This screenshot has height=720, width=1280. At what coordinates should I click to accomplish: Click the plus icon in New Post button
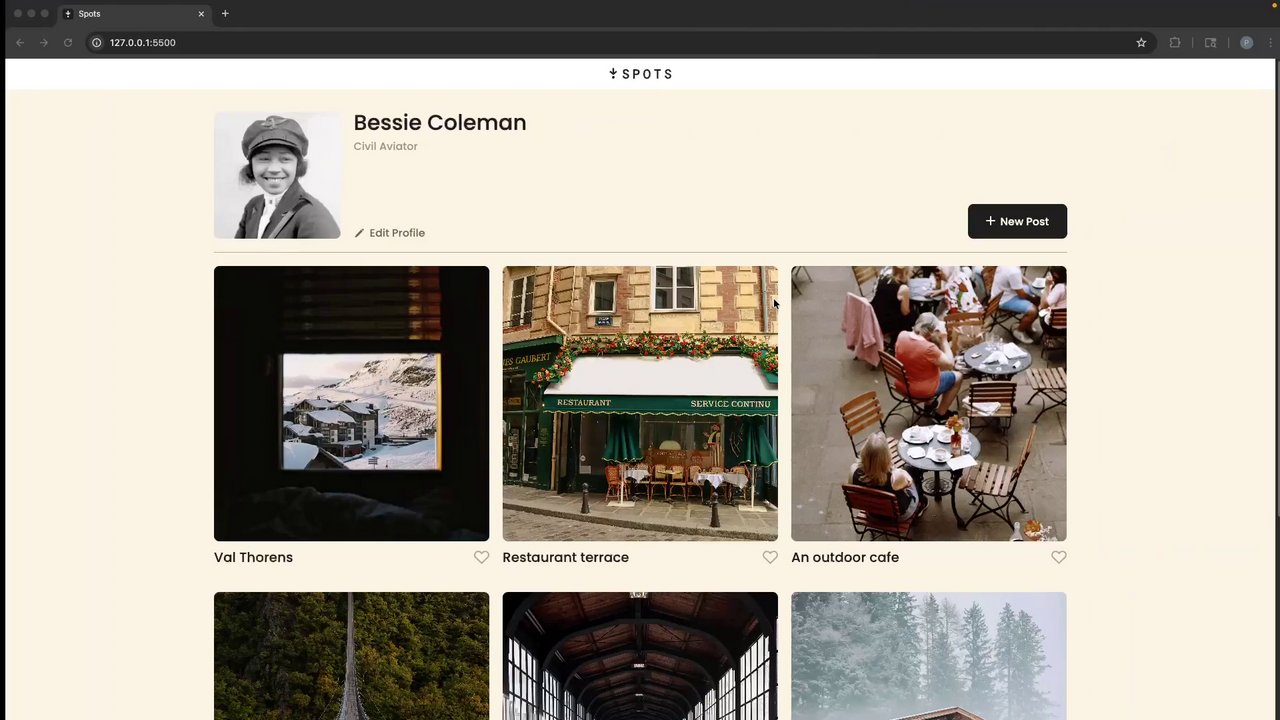[990, 221]
